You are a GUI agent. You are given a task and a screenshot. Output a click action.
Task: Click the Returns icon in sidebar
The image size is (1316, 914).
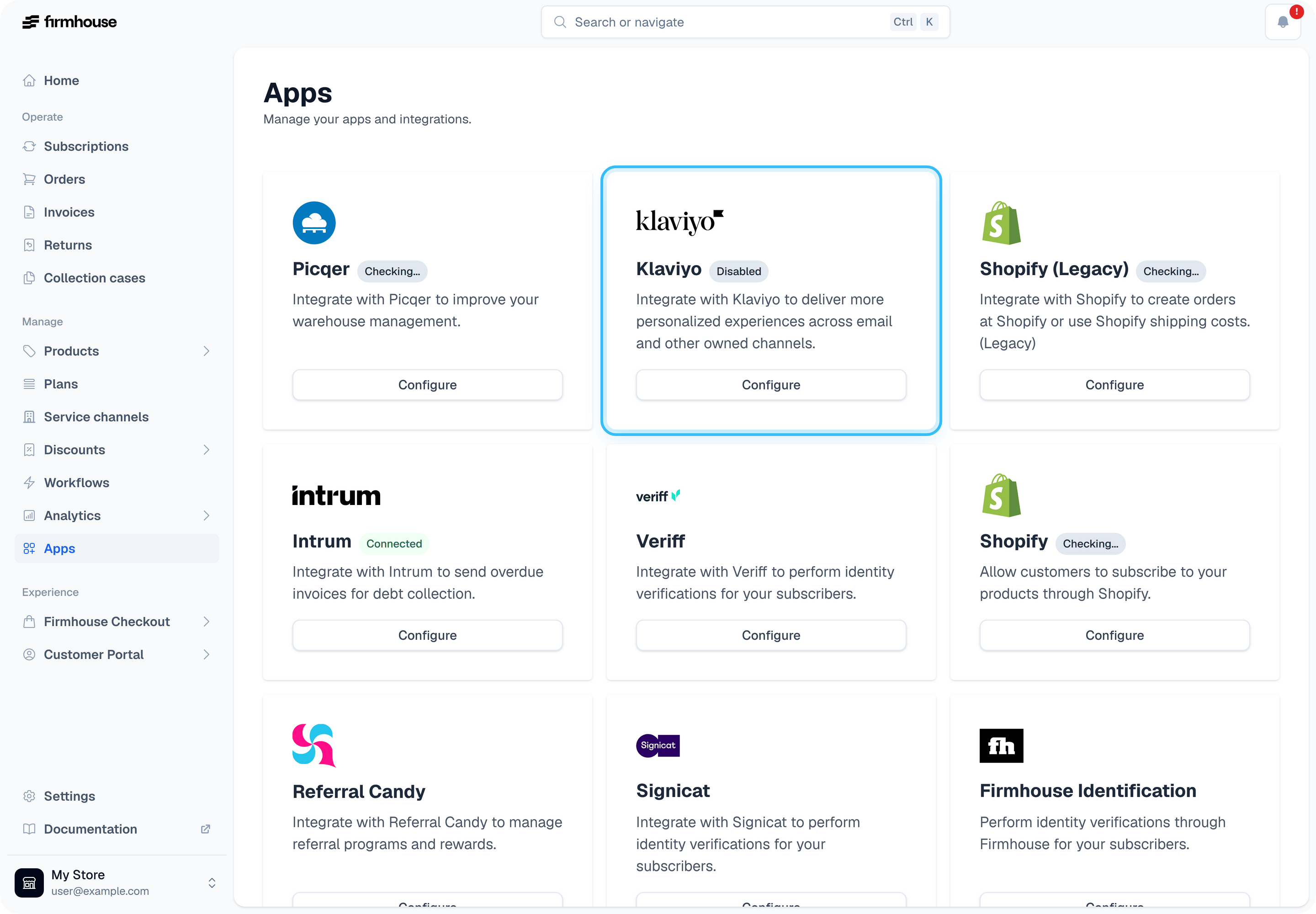[x=29, y=245]
